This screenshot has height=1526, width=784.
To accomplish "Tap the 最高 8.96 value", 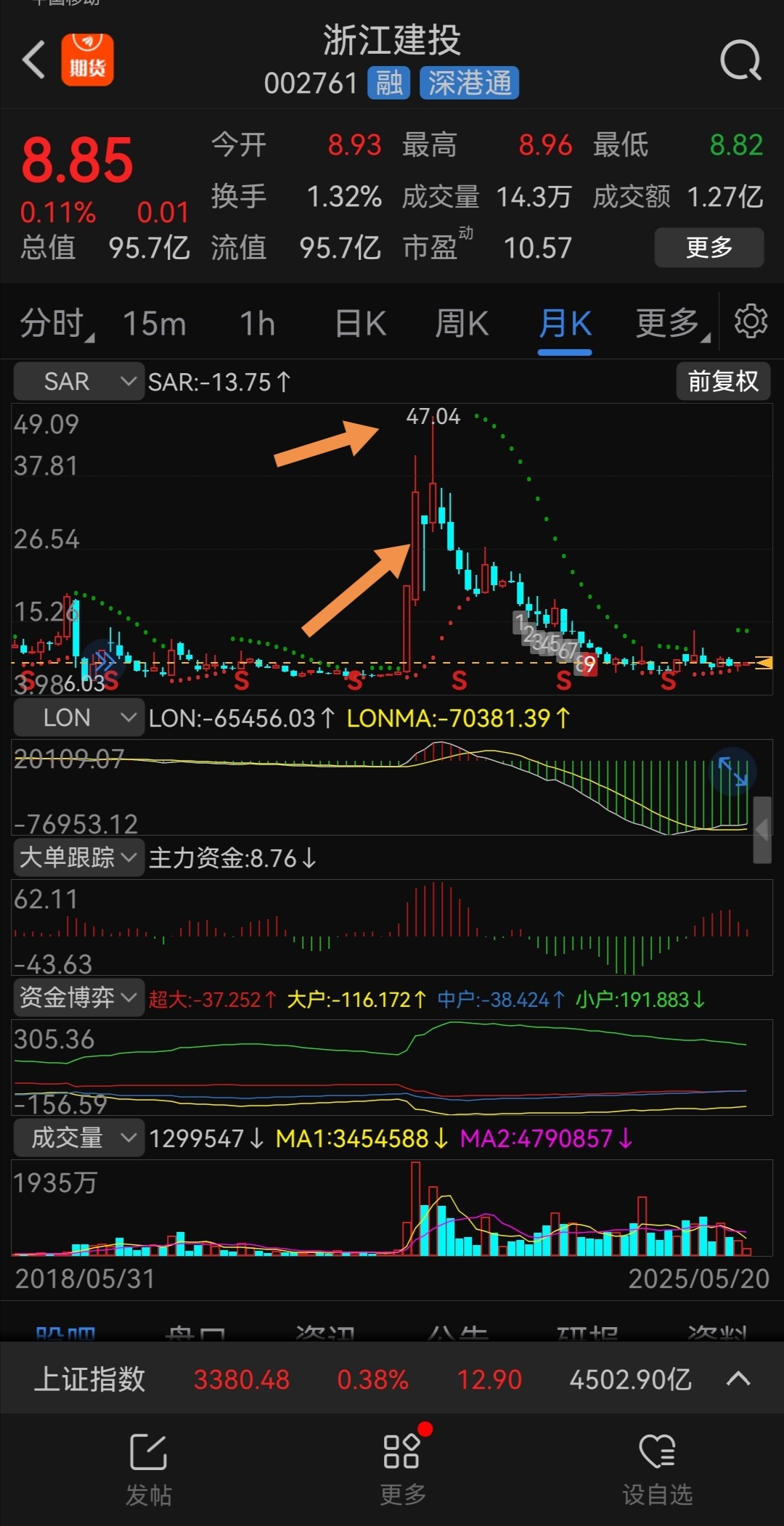I will point(545,145).
